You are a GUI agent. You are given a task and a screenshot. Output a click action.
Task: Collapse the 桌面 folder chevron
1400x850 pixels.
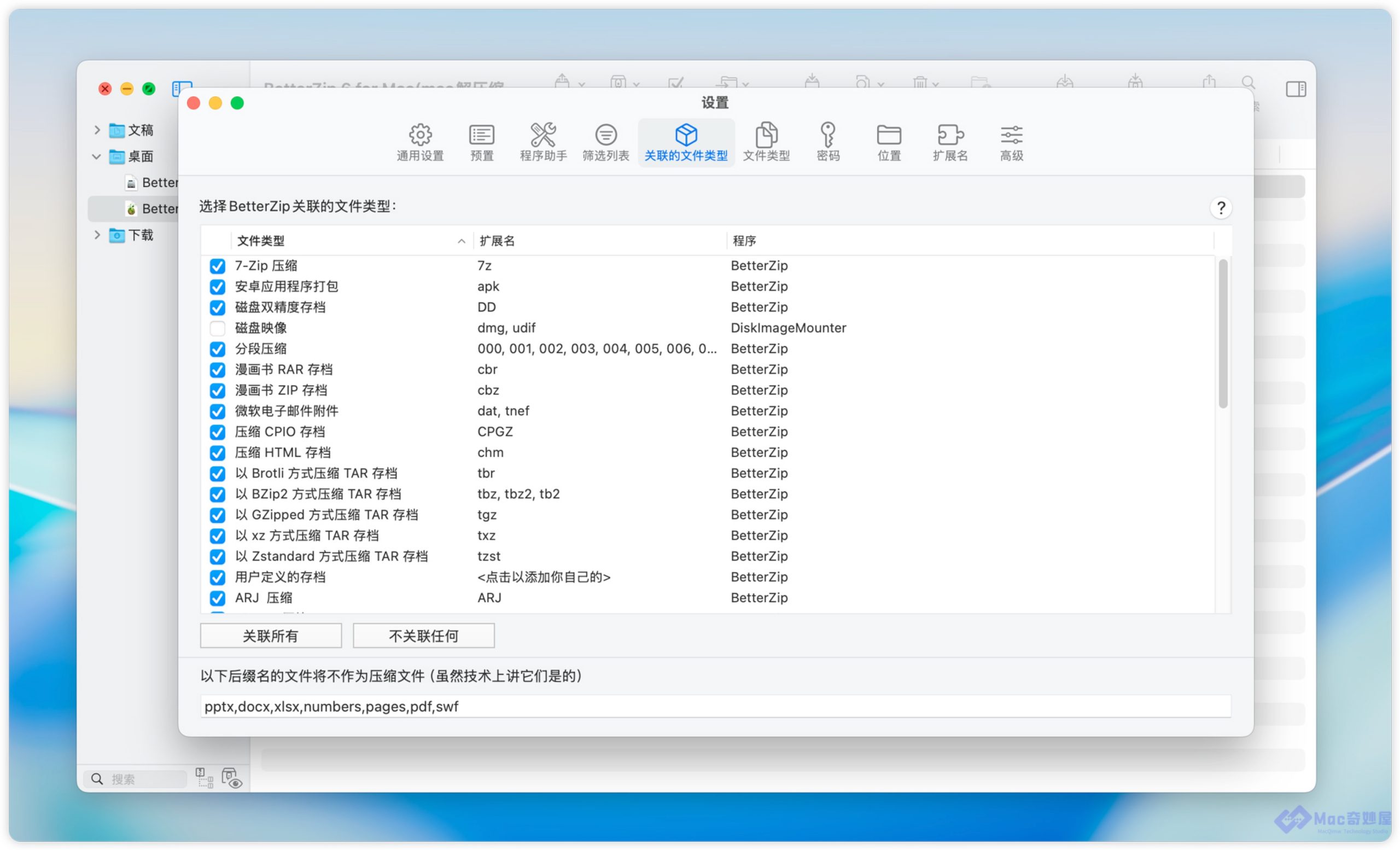pyautogui.click(x=97, y=156)
